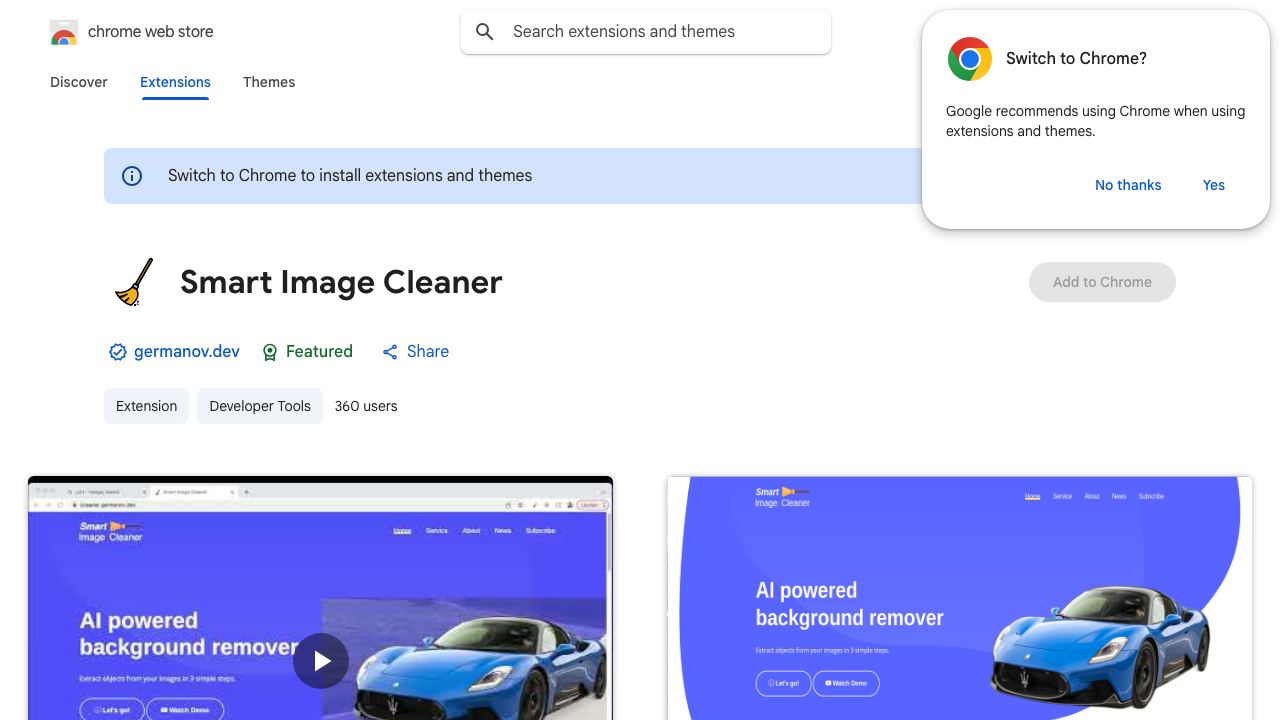
Task: Click the Switch to Chrome? popup title
Action: 1076,59
